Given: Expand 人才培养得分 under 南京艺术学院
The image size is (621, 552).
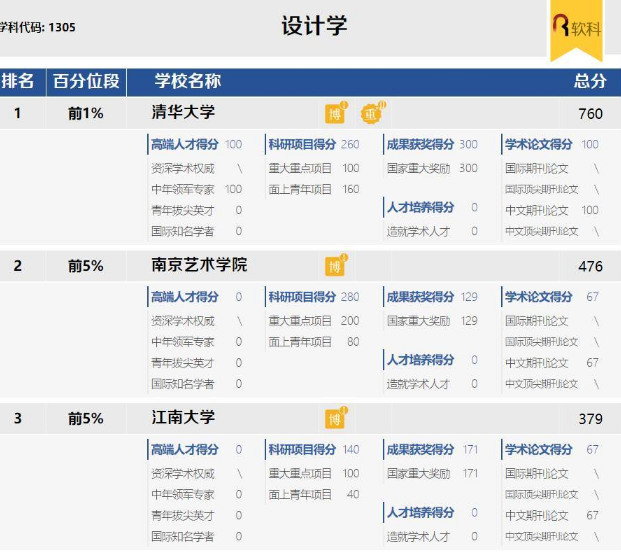Looking at the screenshot, I should coord(420,360).
